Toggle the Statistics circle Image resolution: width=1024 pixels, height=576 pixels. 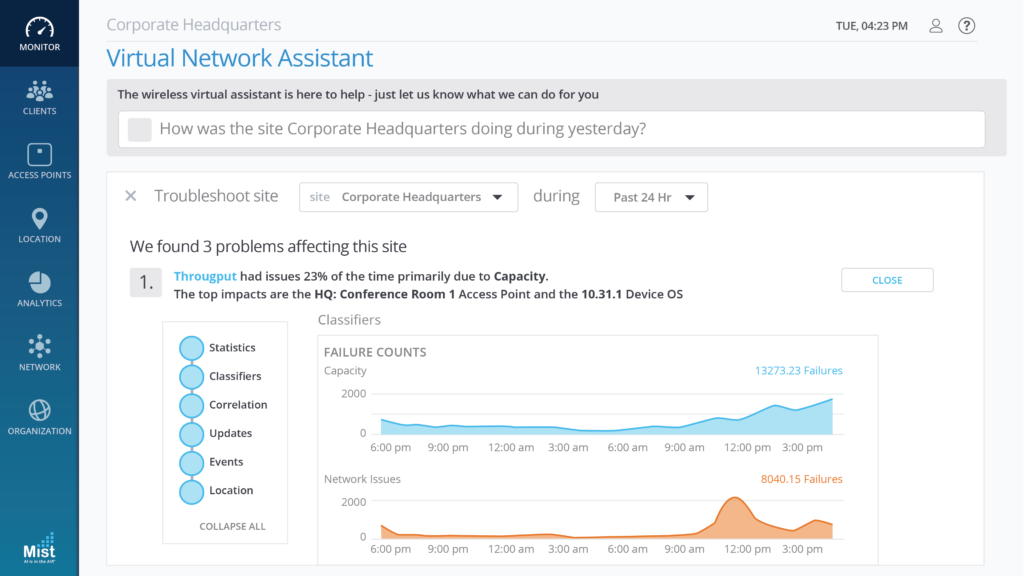(x=191, y=348)
